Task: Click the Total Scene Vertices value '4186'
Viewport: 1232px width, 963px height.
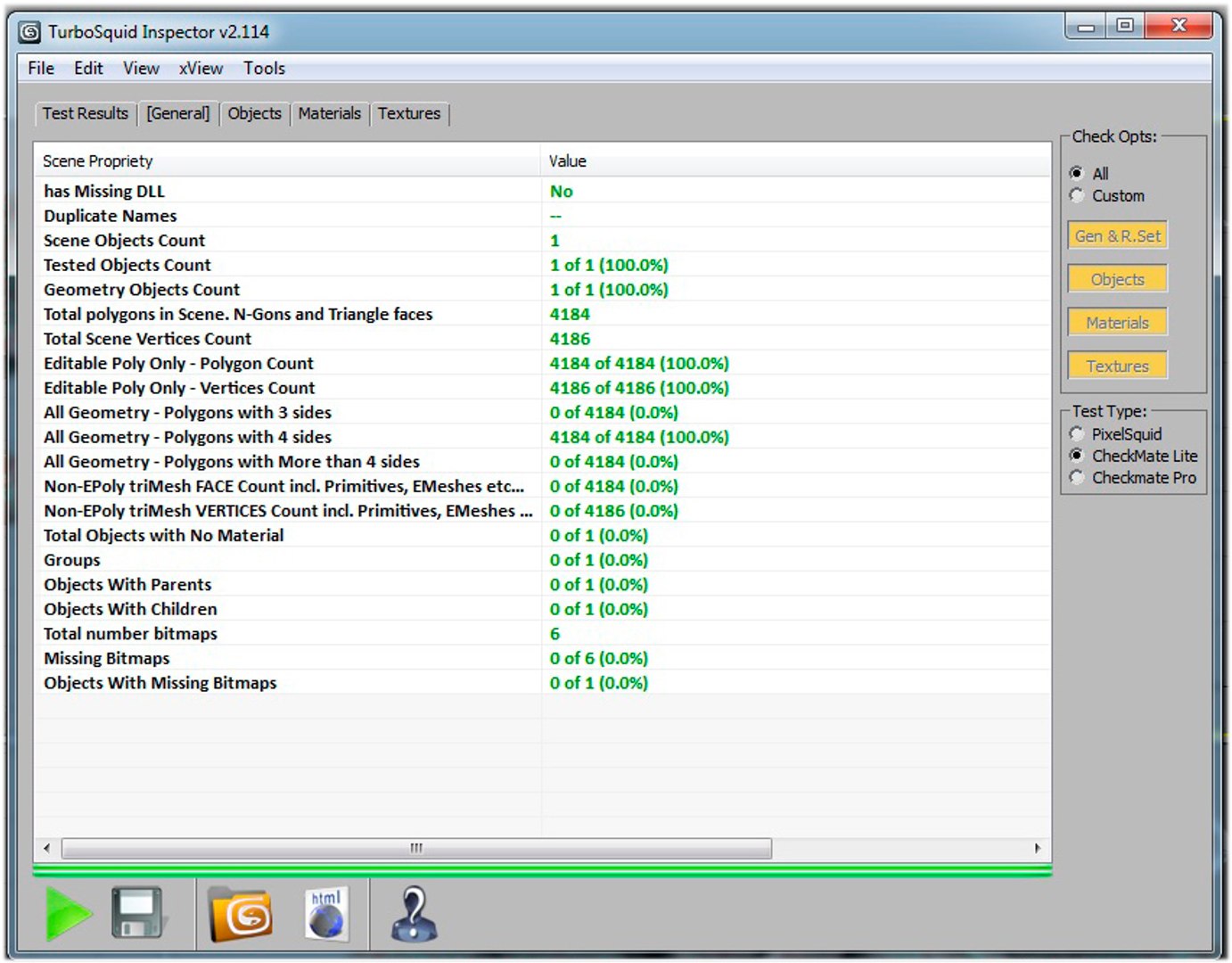Action: 570,339
